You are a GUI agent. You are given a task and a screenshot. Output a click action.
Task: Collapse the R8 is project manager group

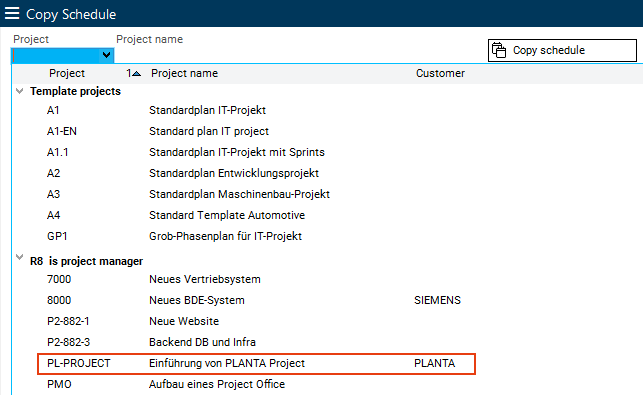[x=19, y=258]
